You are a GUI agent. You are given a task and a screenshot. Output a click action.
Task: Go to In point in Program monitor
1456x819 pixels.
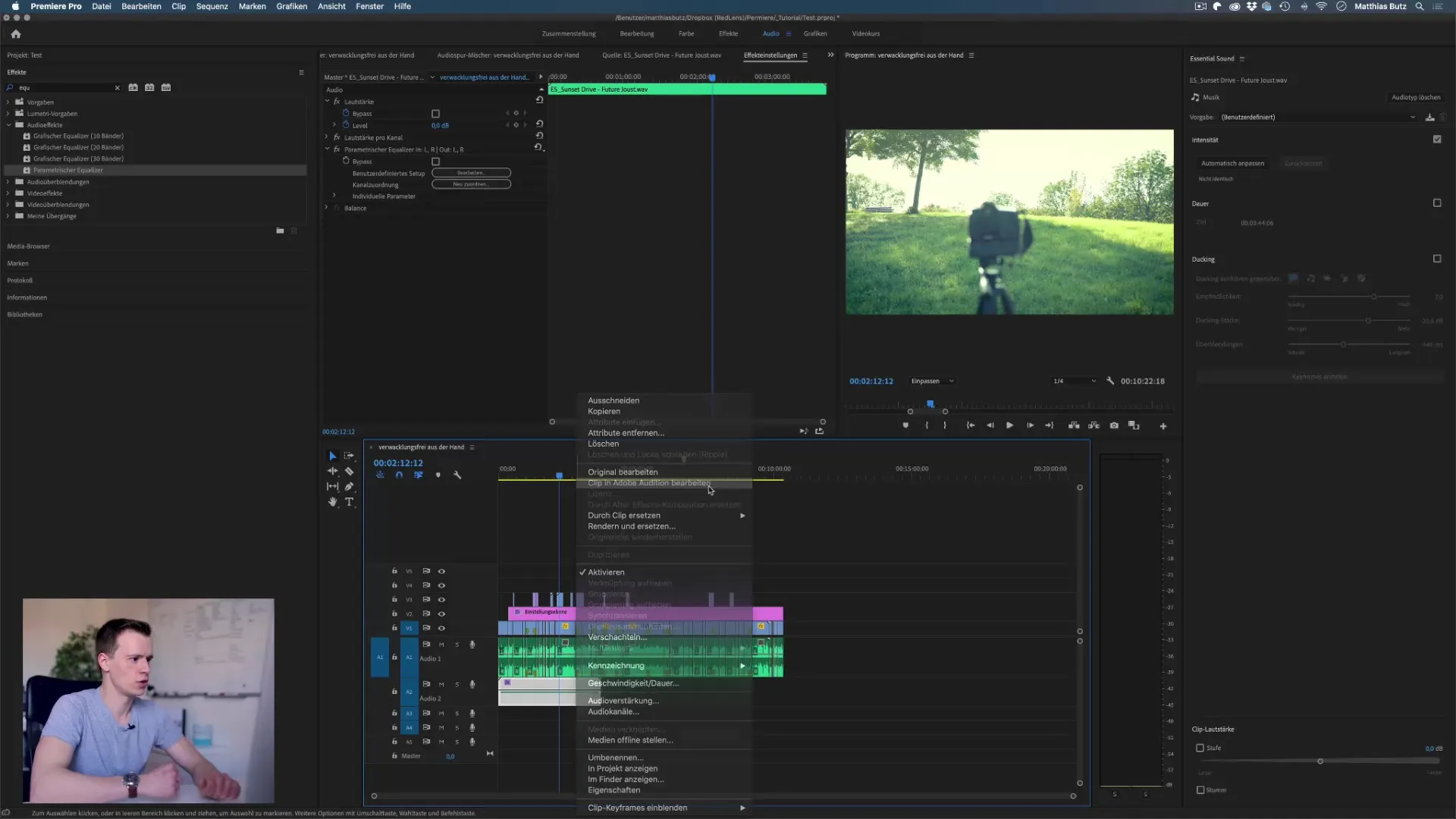(971, 425)
